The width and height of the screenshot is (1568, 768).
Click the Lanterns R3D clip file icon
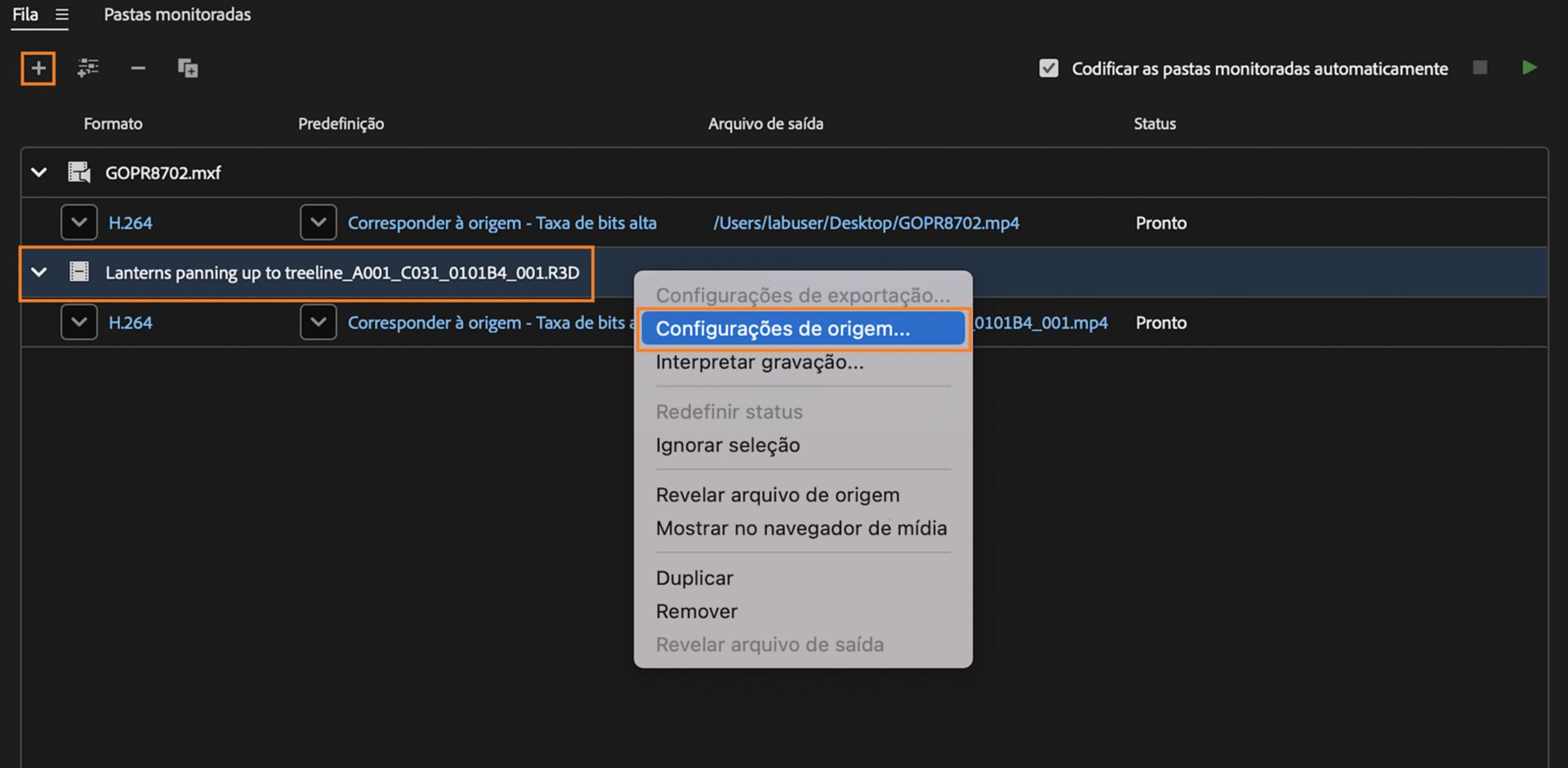tap(79, 272)
